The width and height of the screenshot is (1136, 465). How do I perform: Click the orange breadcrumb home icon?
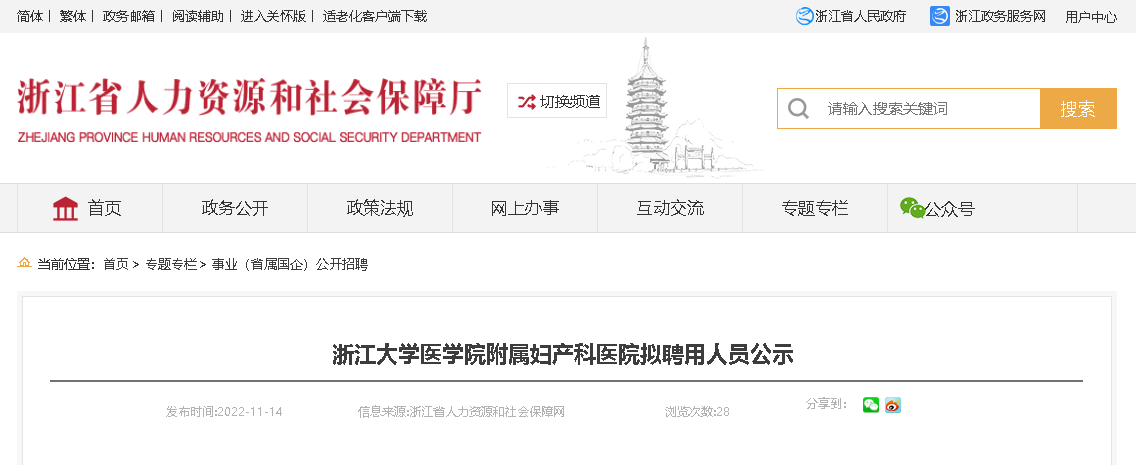25,264
